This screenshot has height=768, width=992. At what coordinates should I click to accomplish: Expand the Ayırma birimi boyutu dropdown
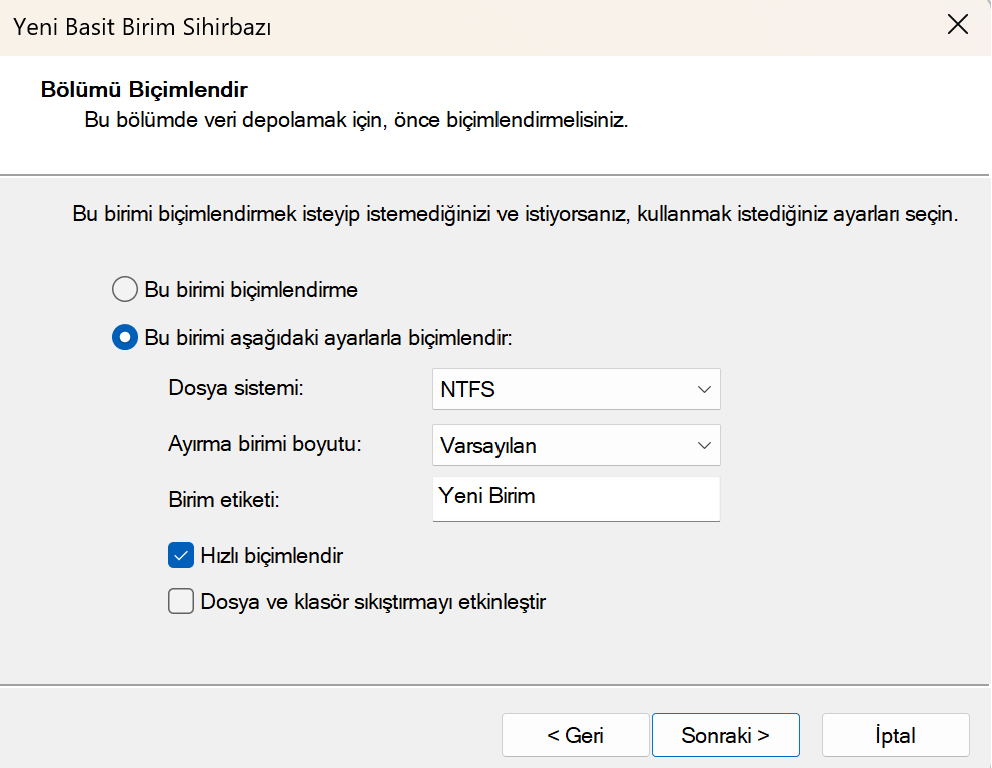(575, 446)
